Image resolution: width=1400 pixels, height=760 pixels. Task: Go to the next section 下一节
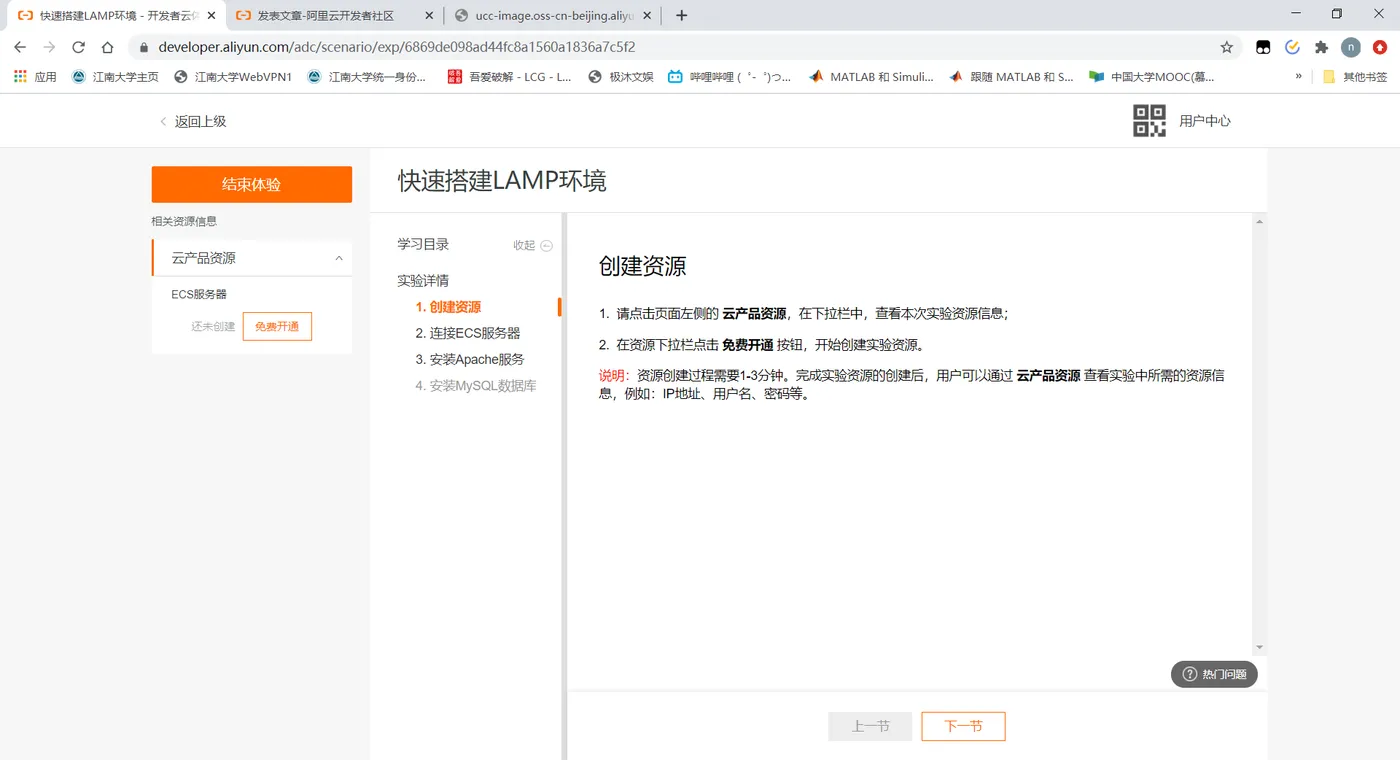963,726
